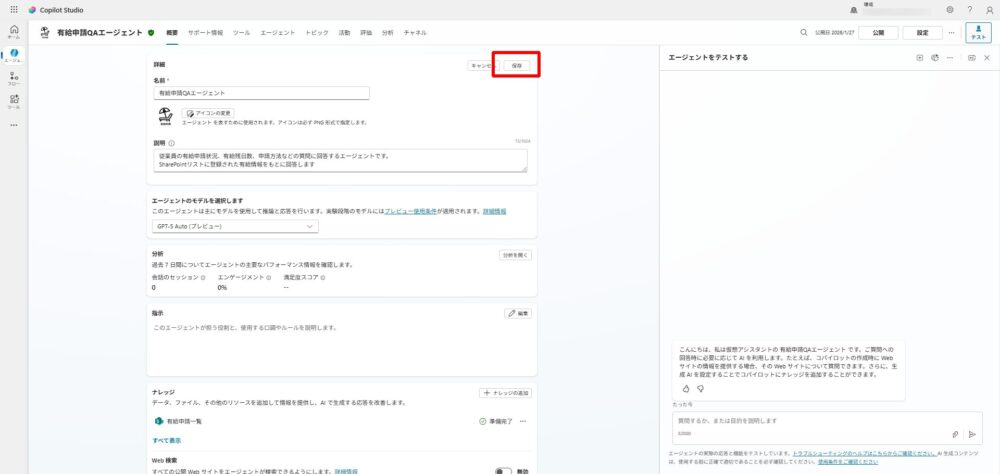Click the すべて表示 link
This screenshot has height=474, width=1000.
166,440
